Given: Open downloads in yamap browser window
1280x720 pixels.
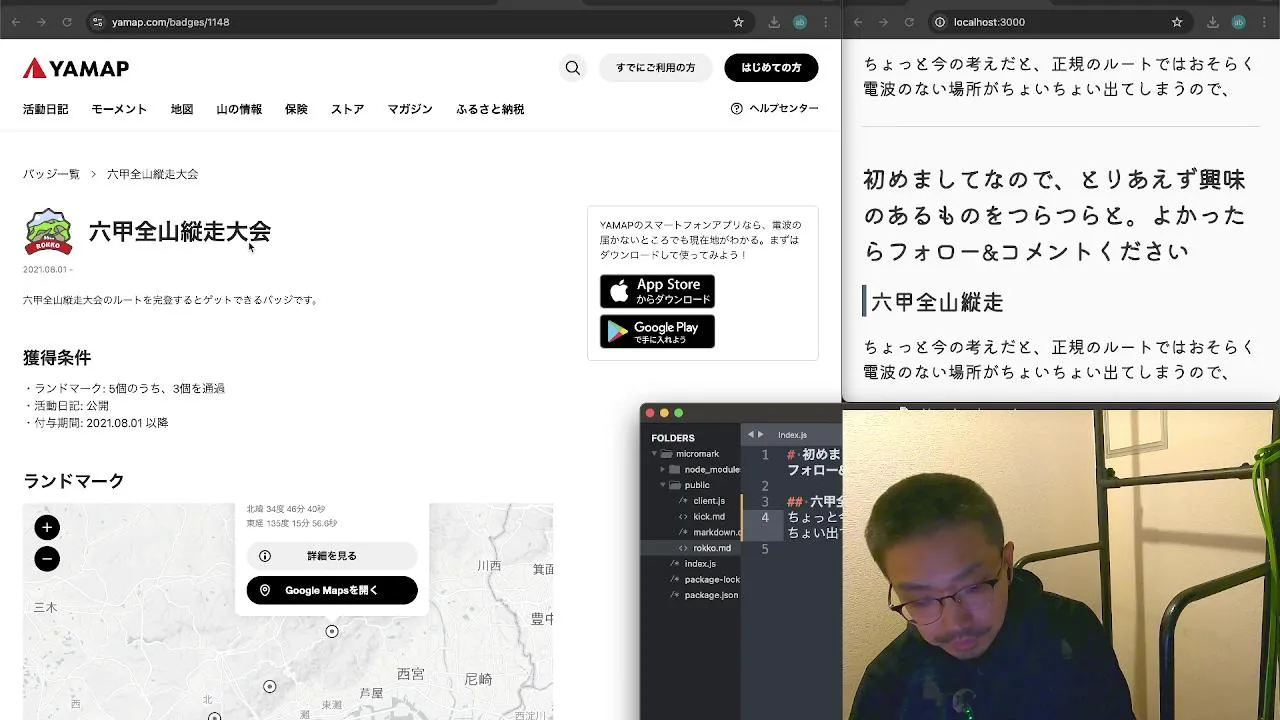Looking at the screenshot, I should 774,22.
